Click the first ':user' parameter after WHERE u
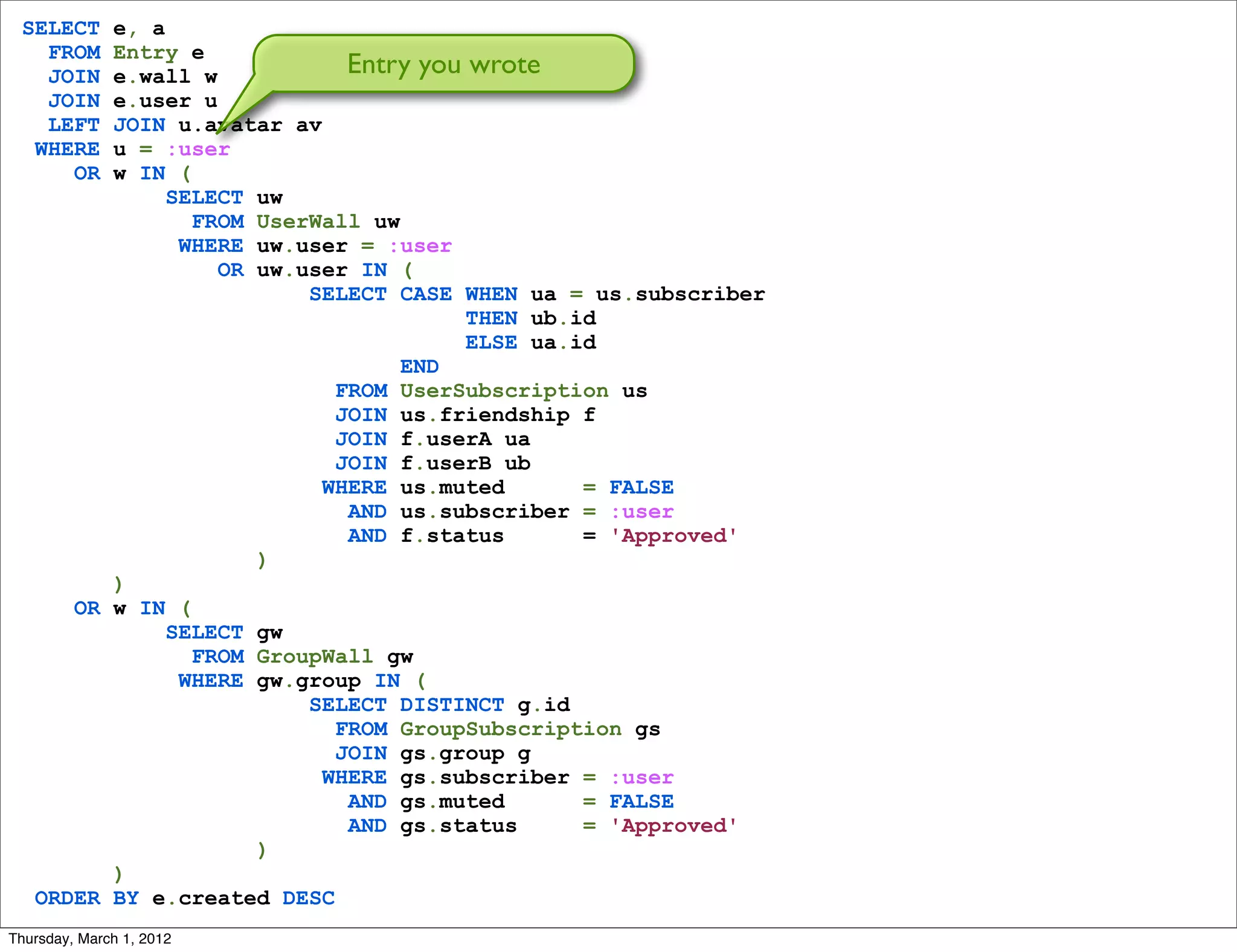This screenshot has height=952, width=1237. point(199,149)
